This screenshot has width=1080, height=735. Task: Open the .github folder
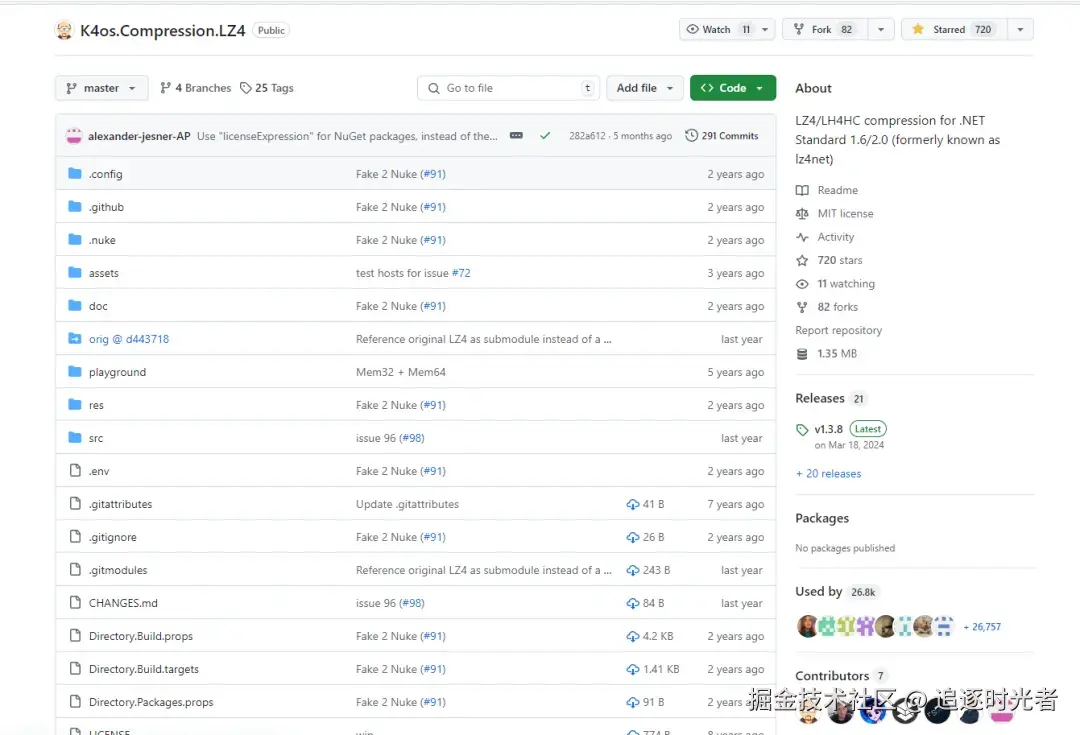(x=106, y=207)
